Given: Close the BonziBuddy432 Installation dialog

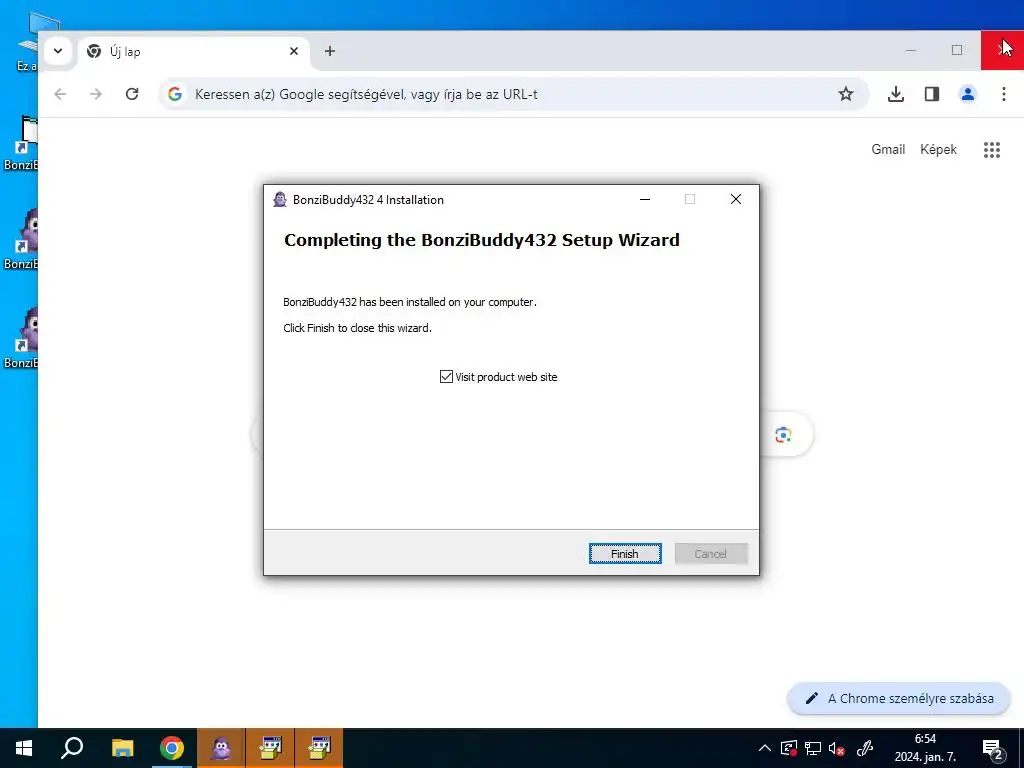Looking at the screenshot, I should coord(736,199).
